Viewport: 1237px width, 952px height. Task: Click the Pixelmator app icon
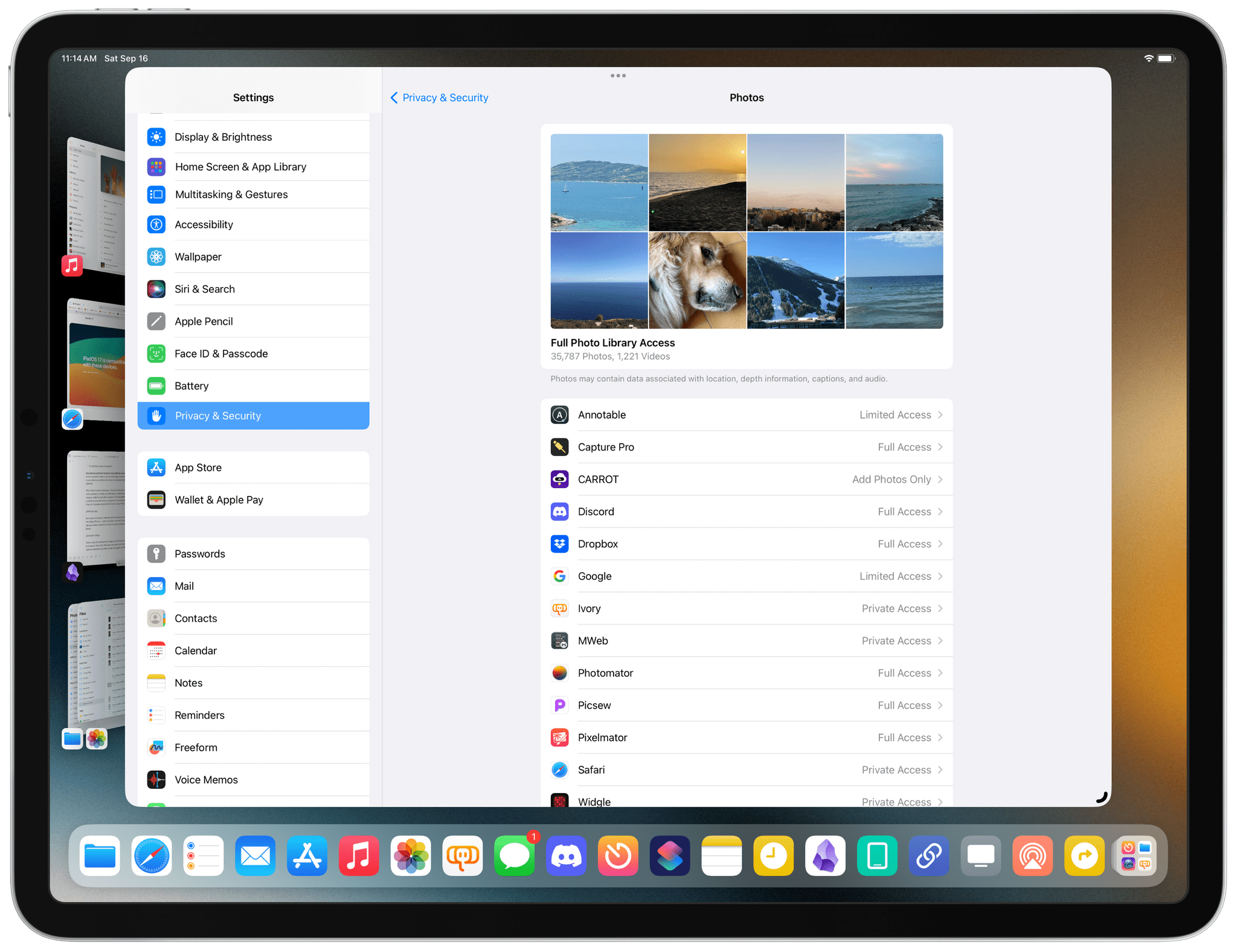[560, 738]
